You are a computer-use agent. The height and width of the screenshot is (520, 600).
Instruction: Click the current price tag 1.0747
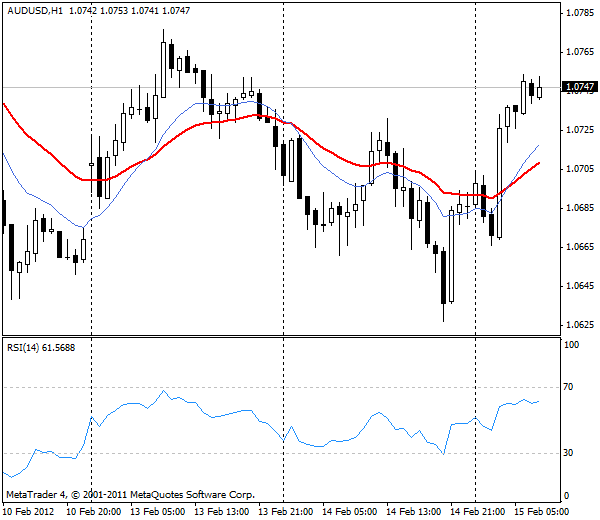[580, 87]
